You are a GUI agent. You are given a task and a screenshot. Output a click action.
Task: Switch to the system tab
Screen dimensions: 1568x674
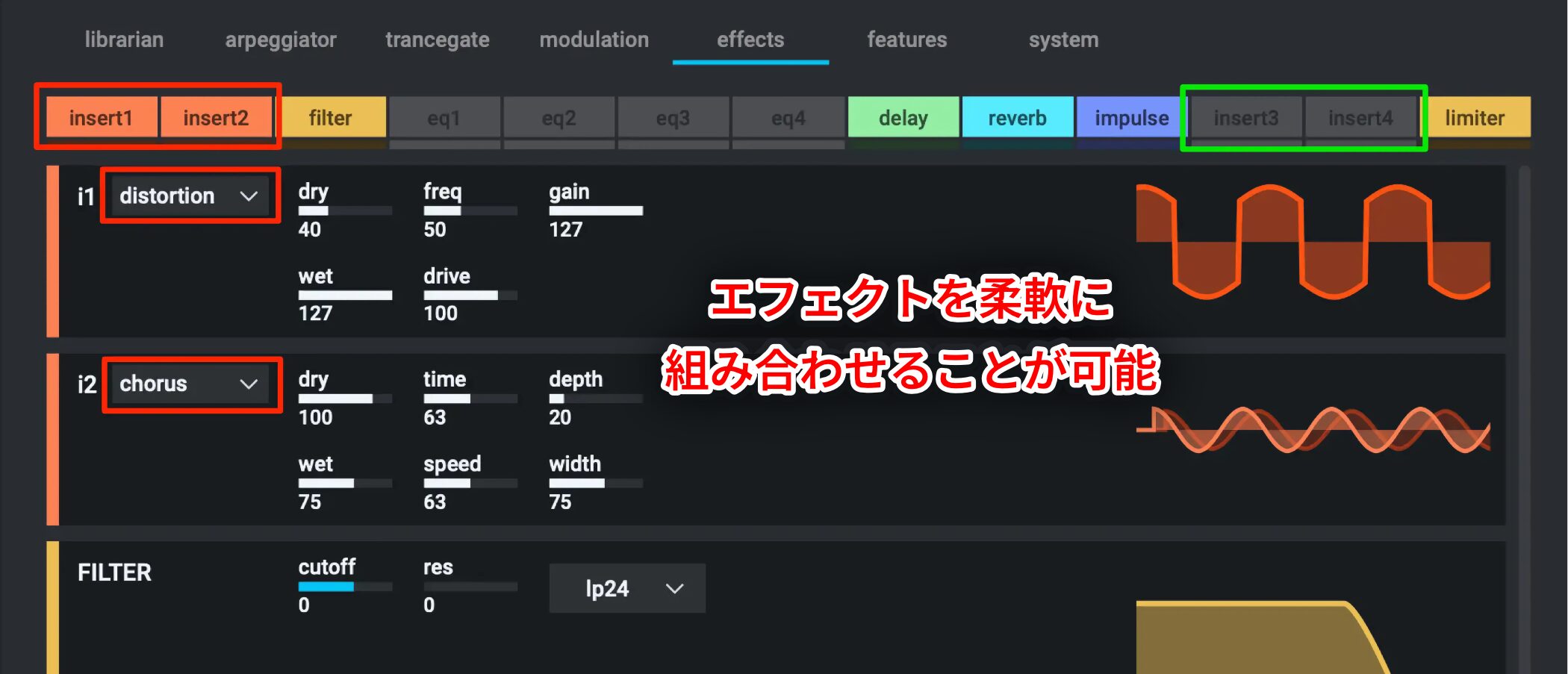(x=1063, y=40)
